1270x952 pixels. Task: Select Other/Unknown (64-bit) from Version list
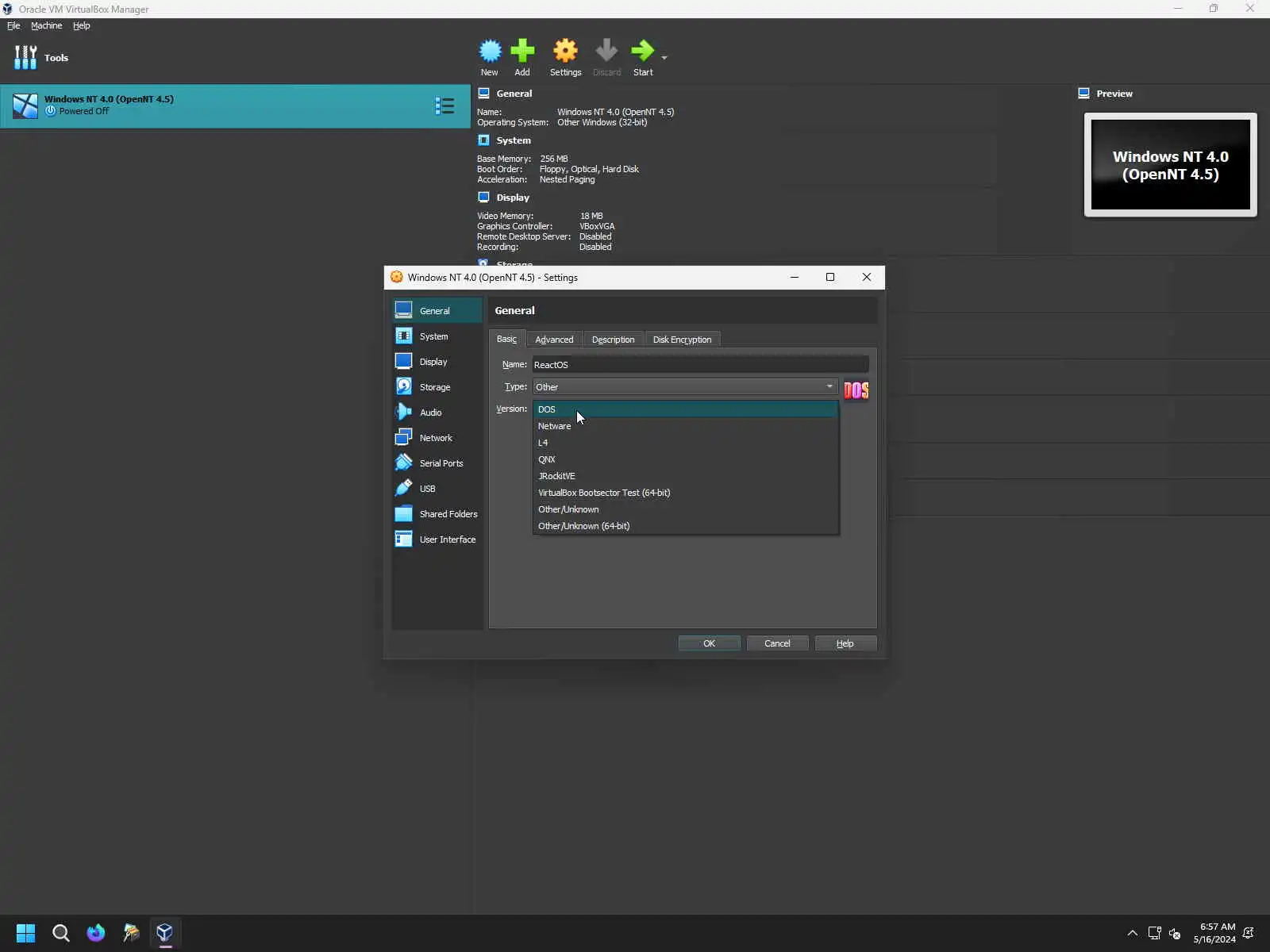[x=685, y=526]
